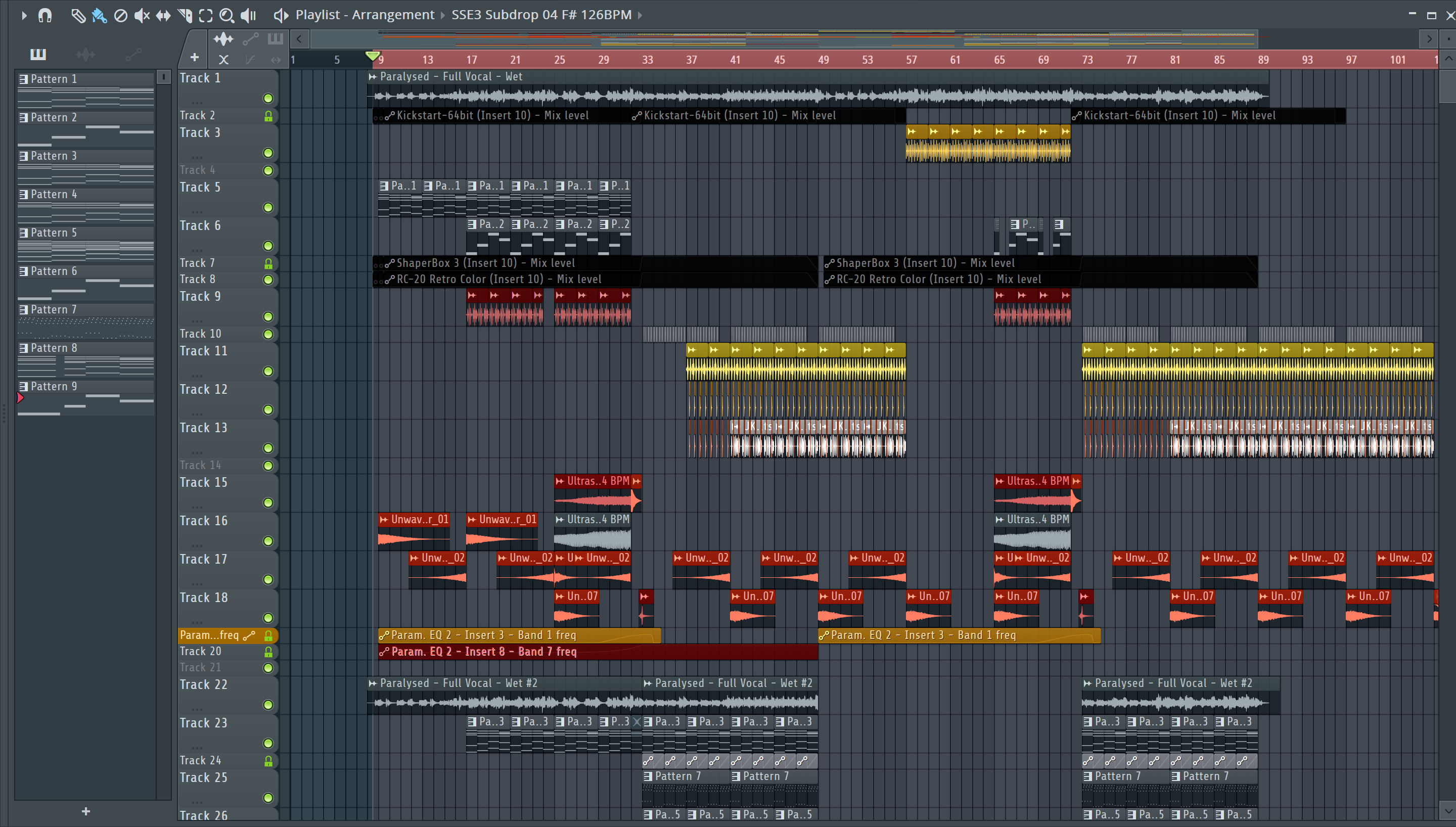
Task: Select the Zoom magnifier tool
Action: pos(226,15)
